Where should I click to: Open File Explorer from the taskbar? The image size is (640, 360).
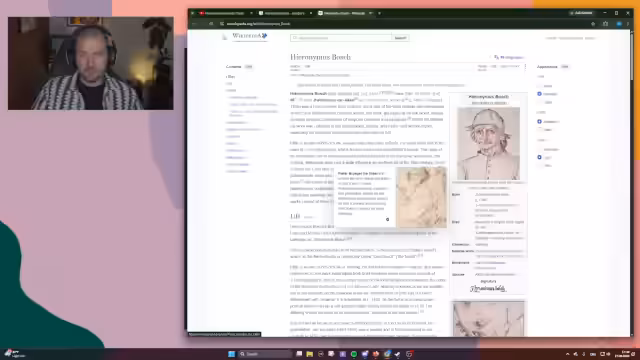tap(310, 354)
